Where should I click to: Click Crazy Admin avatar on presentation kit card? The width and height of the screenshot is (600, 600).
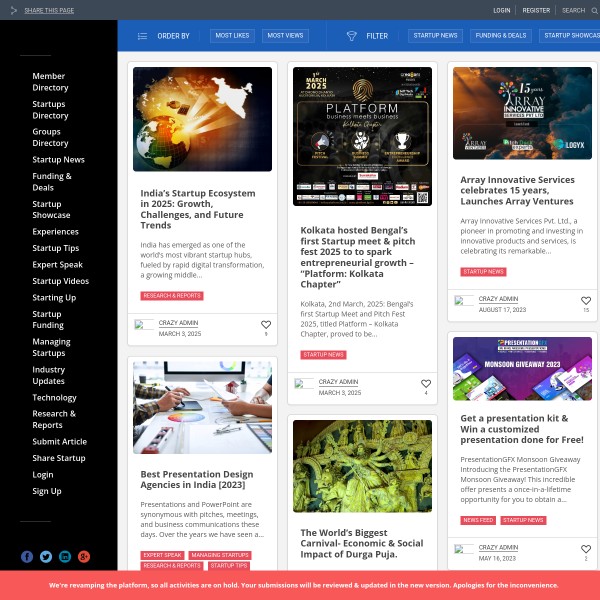click(x=464, y=549)
